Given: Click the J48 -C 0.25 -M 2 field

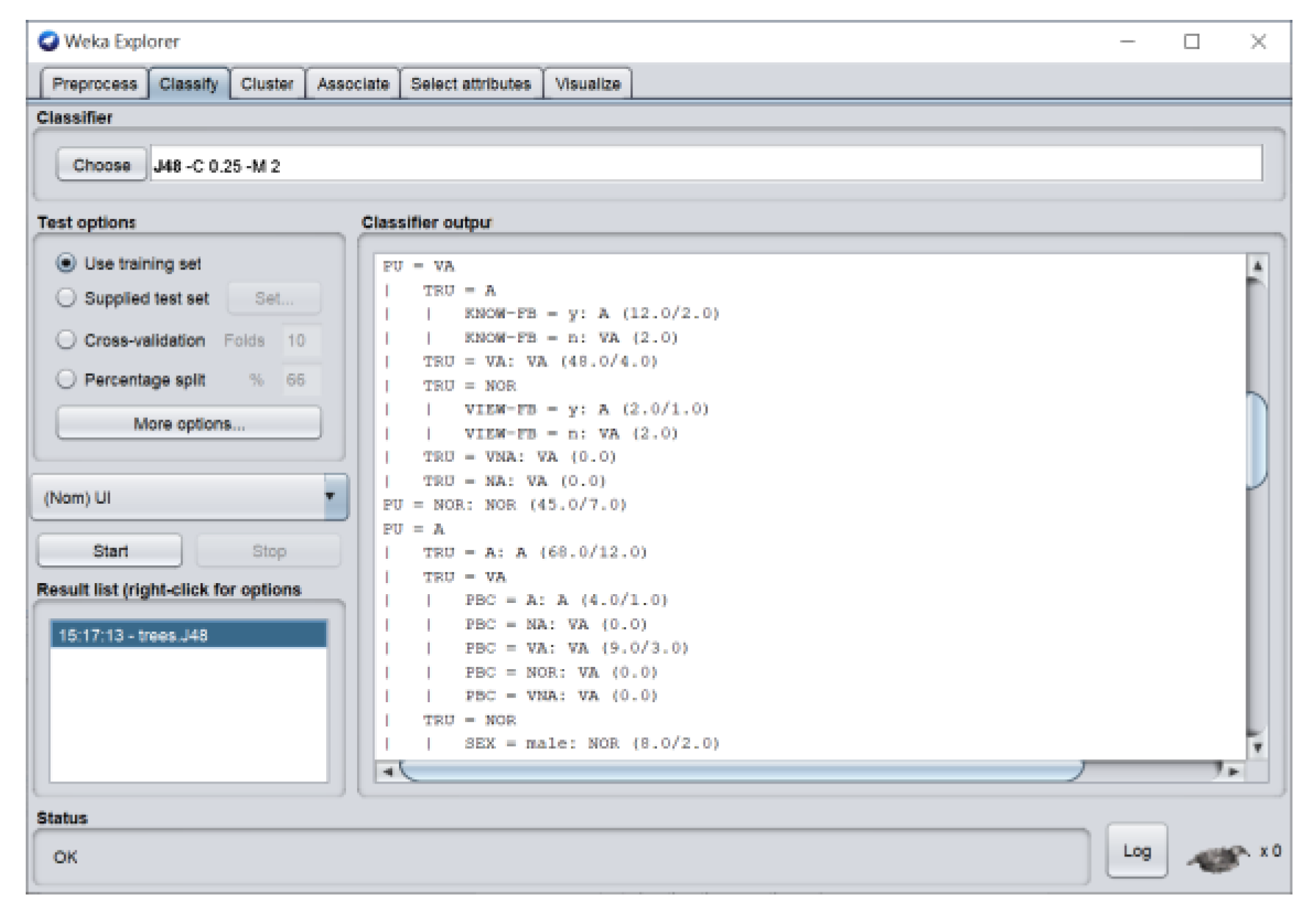Looking at the screenshot, I should 706,165.
